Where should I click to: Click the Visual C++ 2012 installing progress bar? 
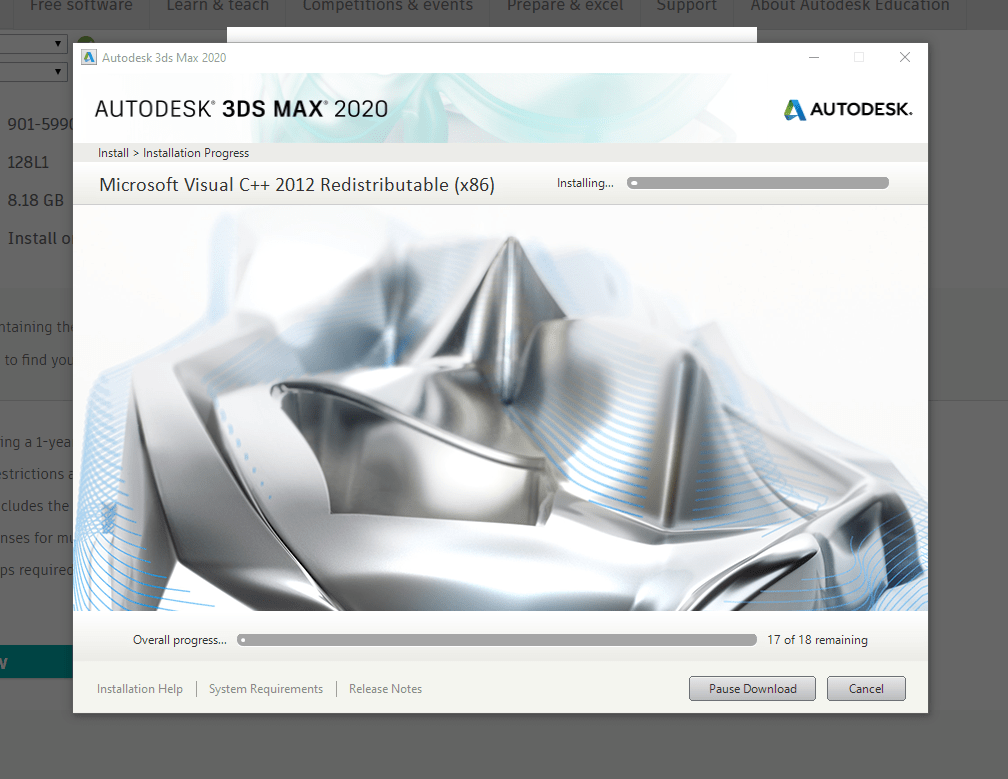[x=758, y=183]
